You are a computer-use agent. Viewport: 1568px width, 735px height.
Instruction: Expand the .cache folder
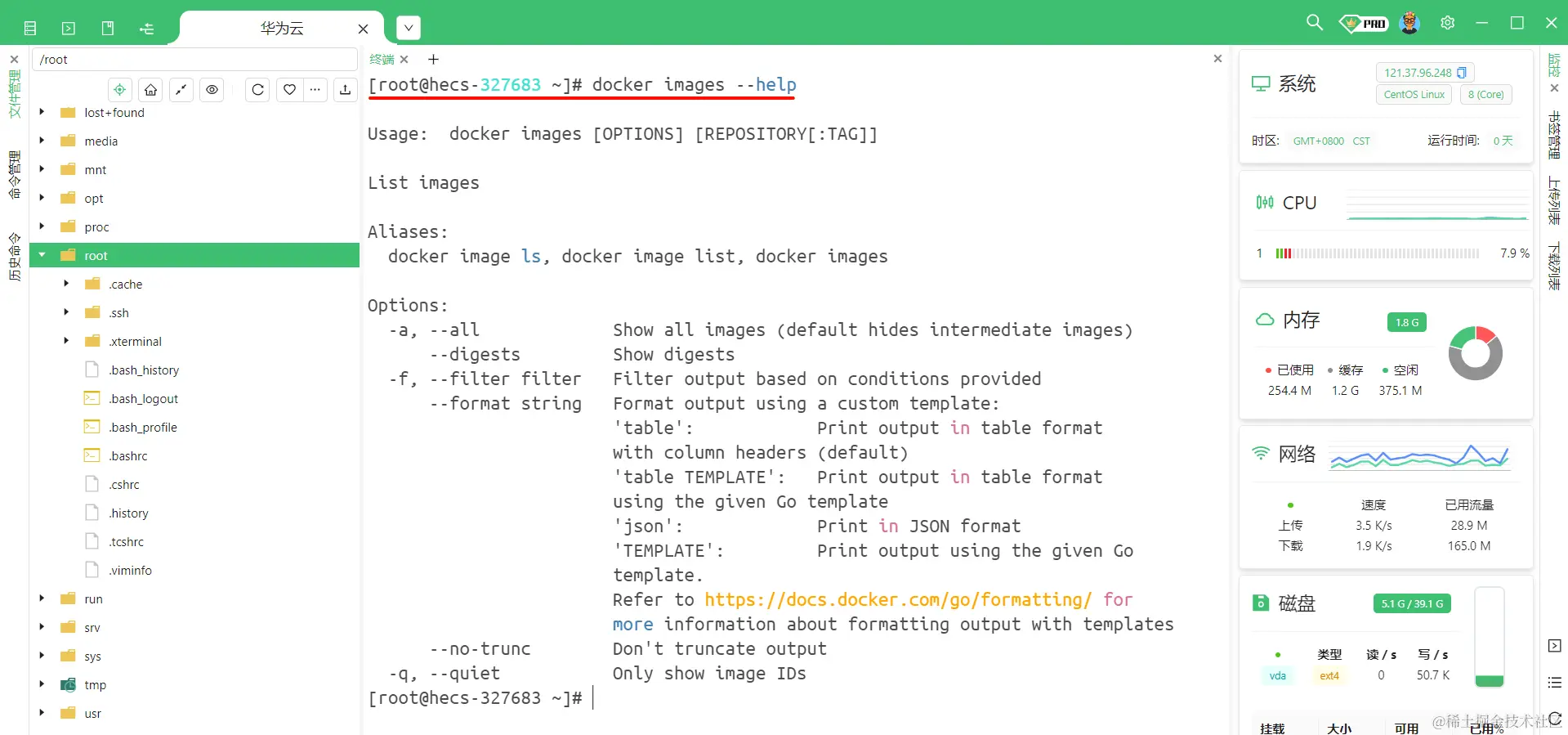tap(66, 285)
